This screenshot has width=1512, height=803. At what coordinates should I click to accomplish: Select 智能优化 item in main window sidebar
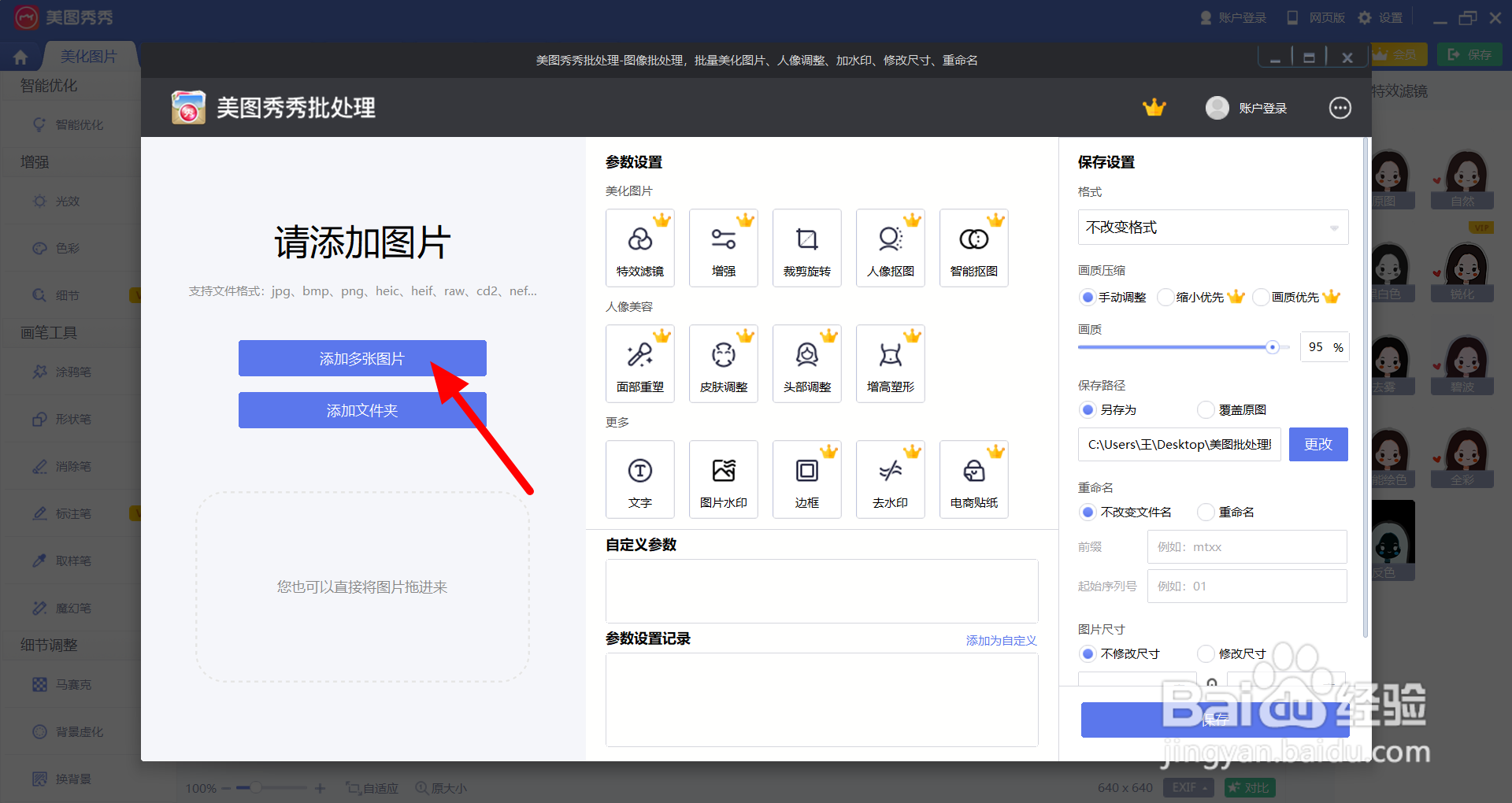69,124
